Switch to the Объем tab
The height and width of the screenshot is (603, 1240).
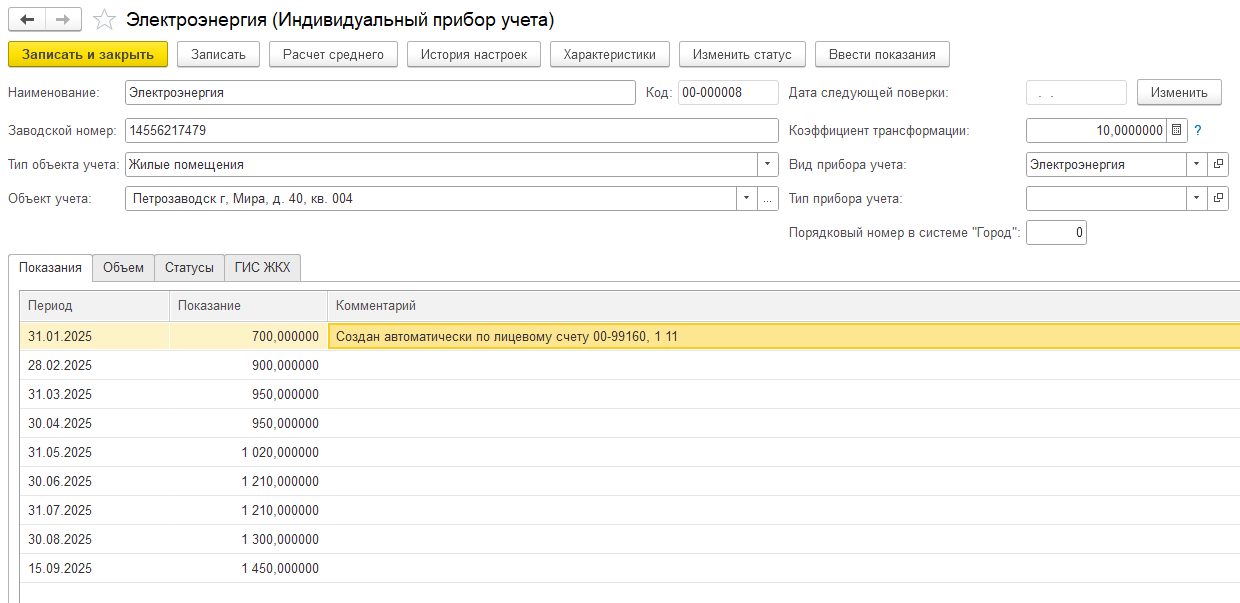coord(123,268)
